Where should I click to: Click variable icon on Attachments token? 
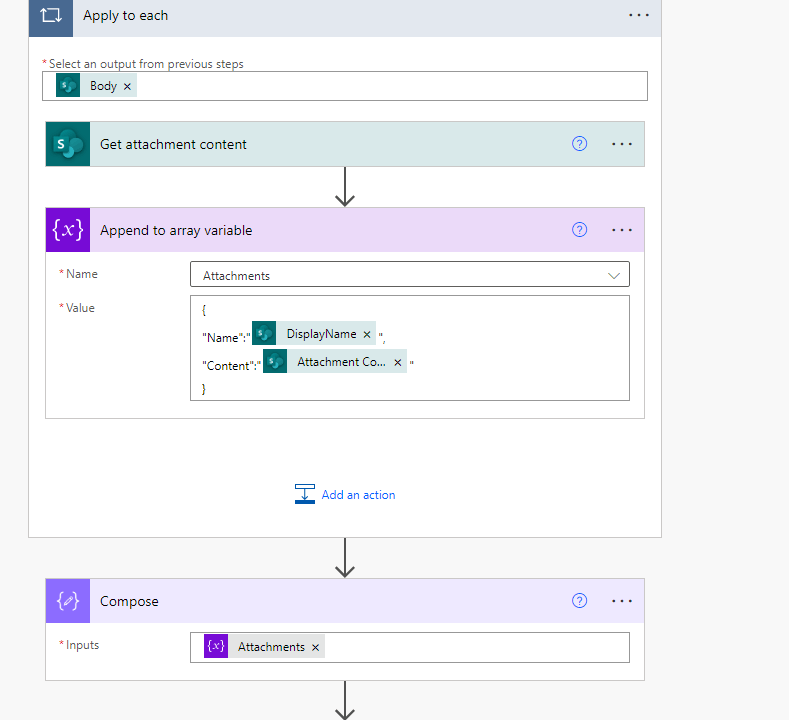[x=216, y=646]
